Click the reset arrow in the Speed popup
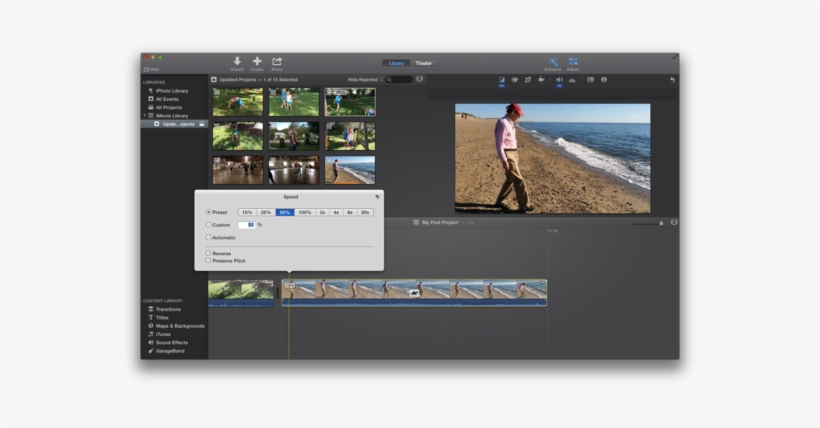Screen dimensions: 820x428 tap(377, 197)
